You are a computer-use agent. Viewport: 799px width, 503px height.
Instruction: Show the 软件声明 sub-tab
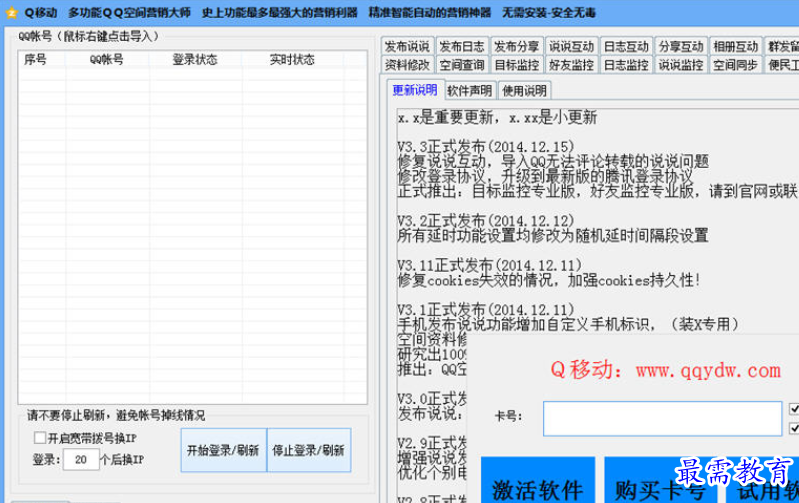[470, 91]
